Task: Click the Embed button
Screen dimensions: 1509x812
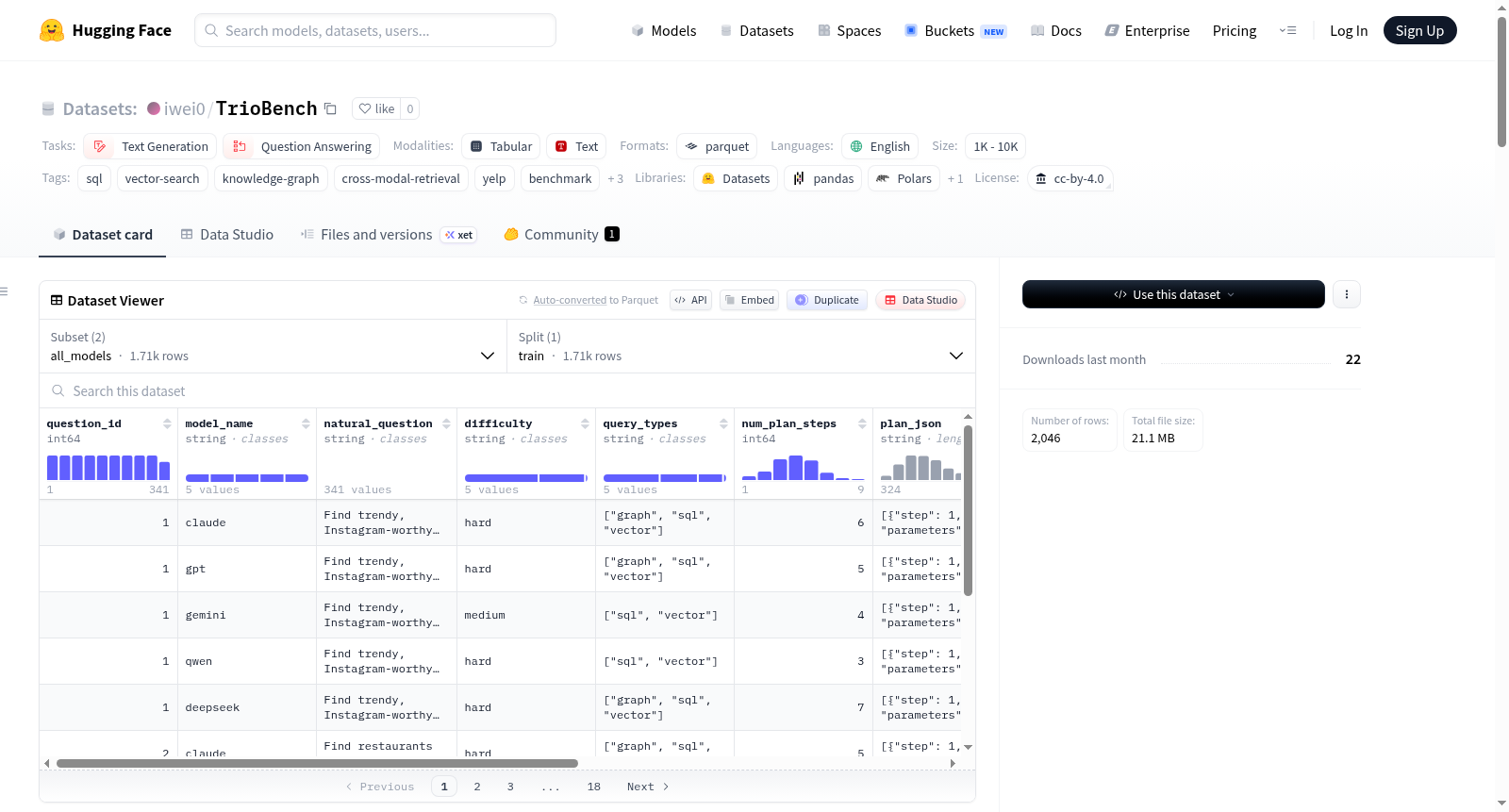Action: pos(750,300)
